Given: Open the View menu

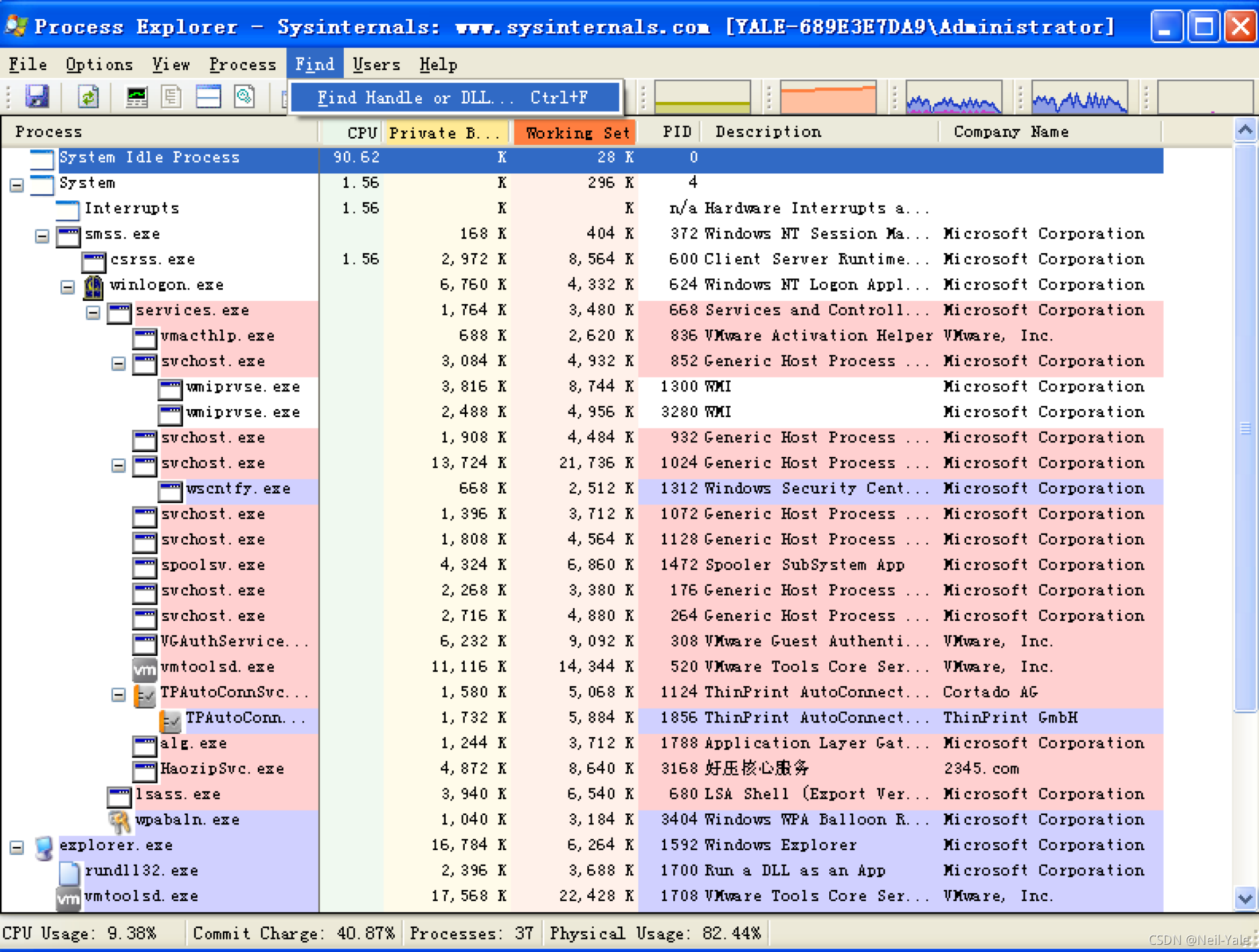Looking at the screenshot, I should [x=171, y=64].
